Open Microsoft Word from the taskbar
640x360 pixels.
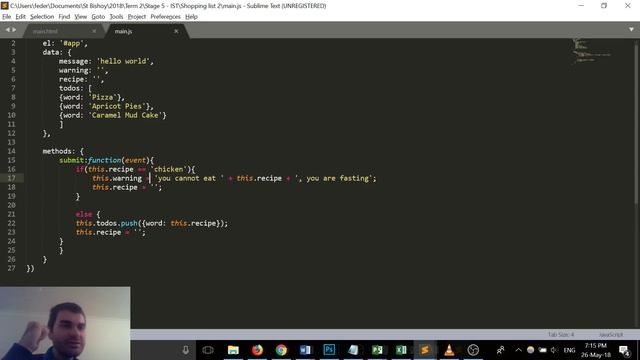[x=305, y=350]
